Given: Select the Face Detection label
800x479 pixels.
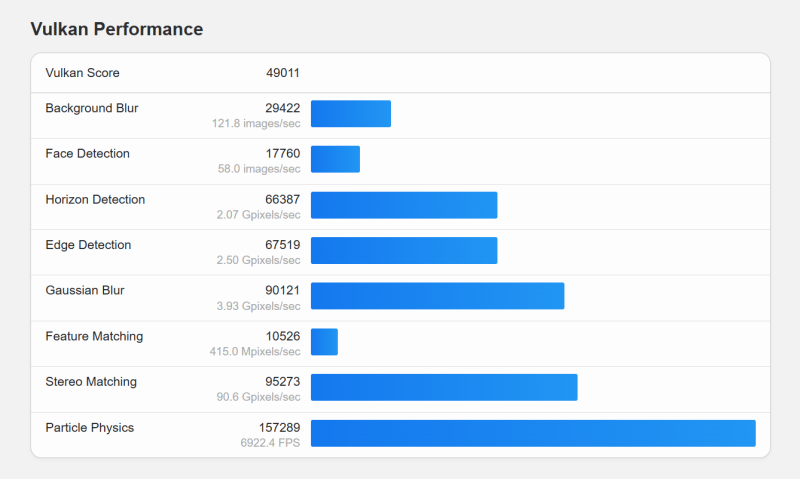Looking at the screenshot, I should [x=87, y=154].
